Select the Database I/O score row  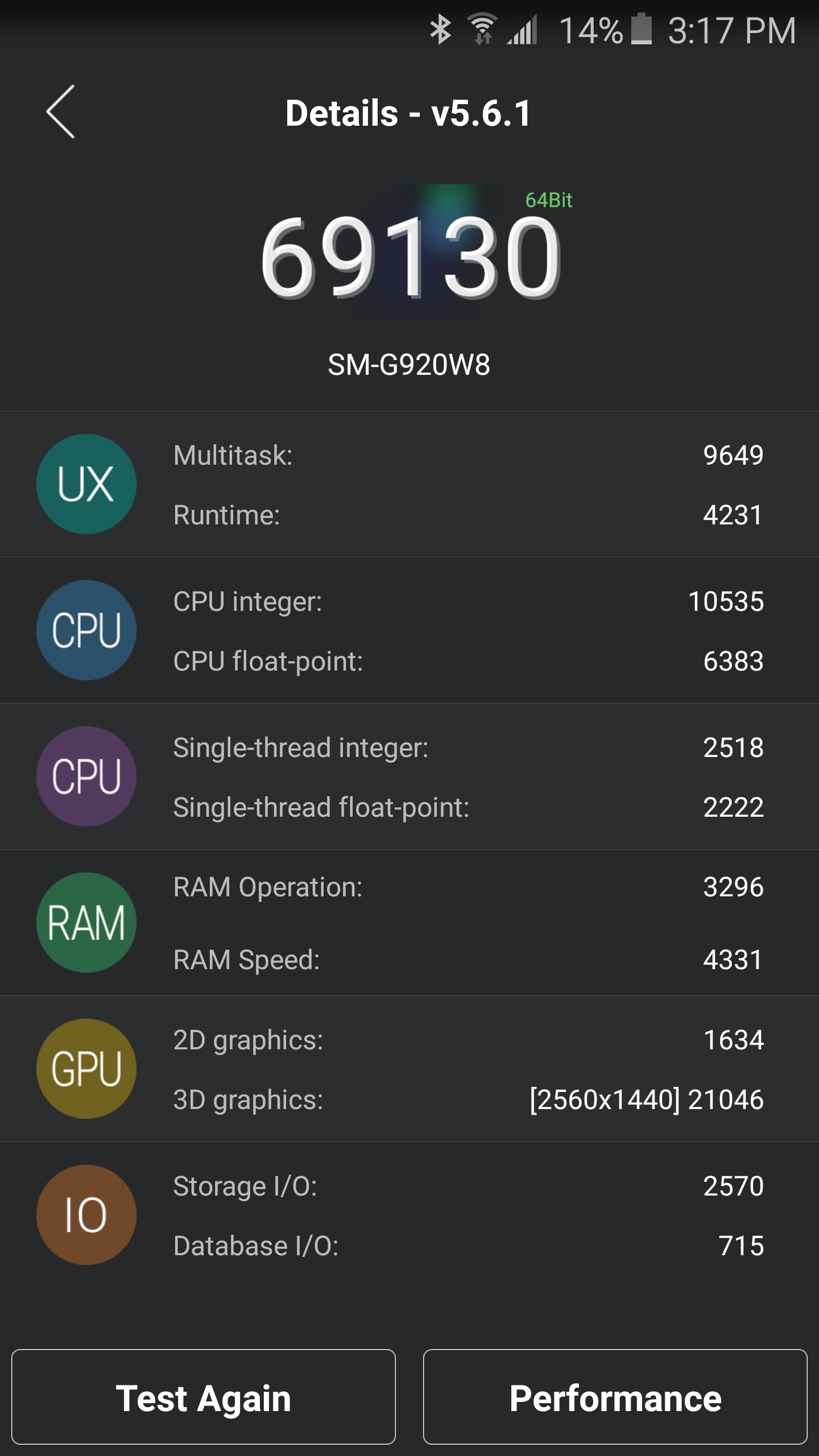coord(468,1246)
